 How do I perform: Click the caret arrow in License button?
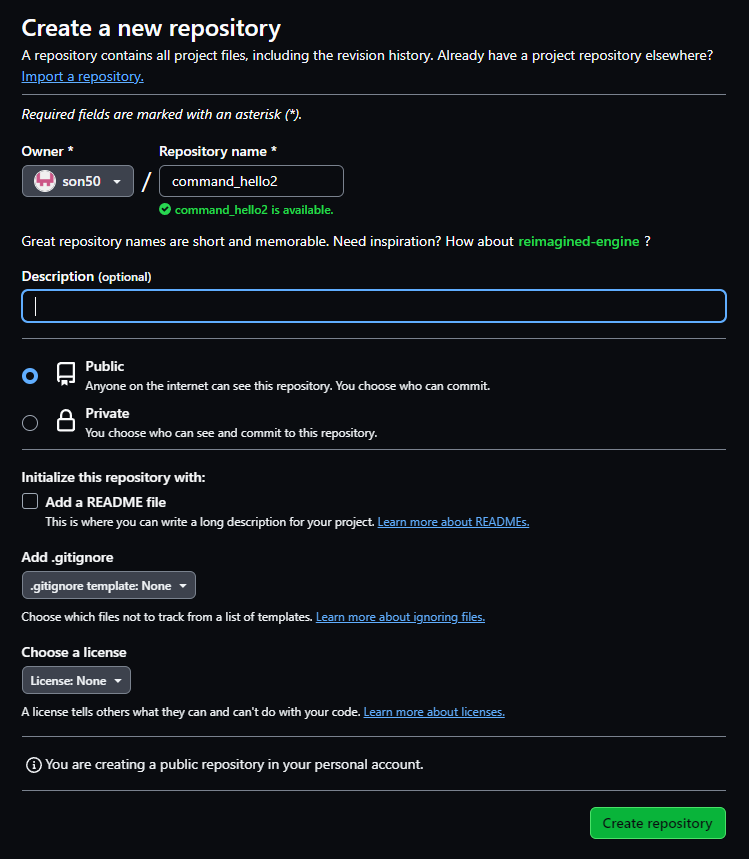tap(118, 680)
